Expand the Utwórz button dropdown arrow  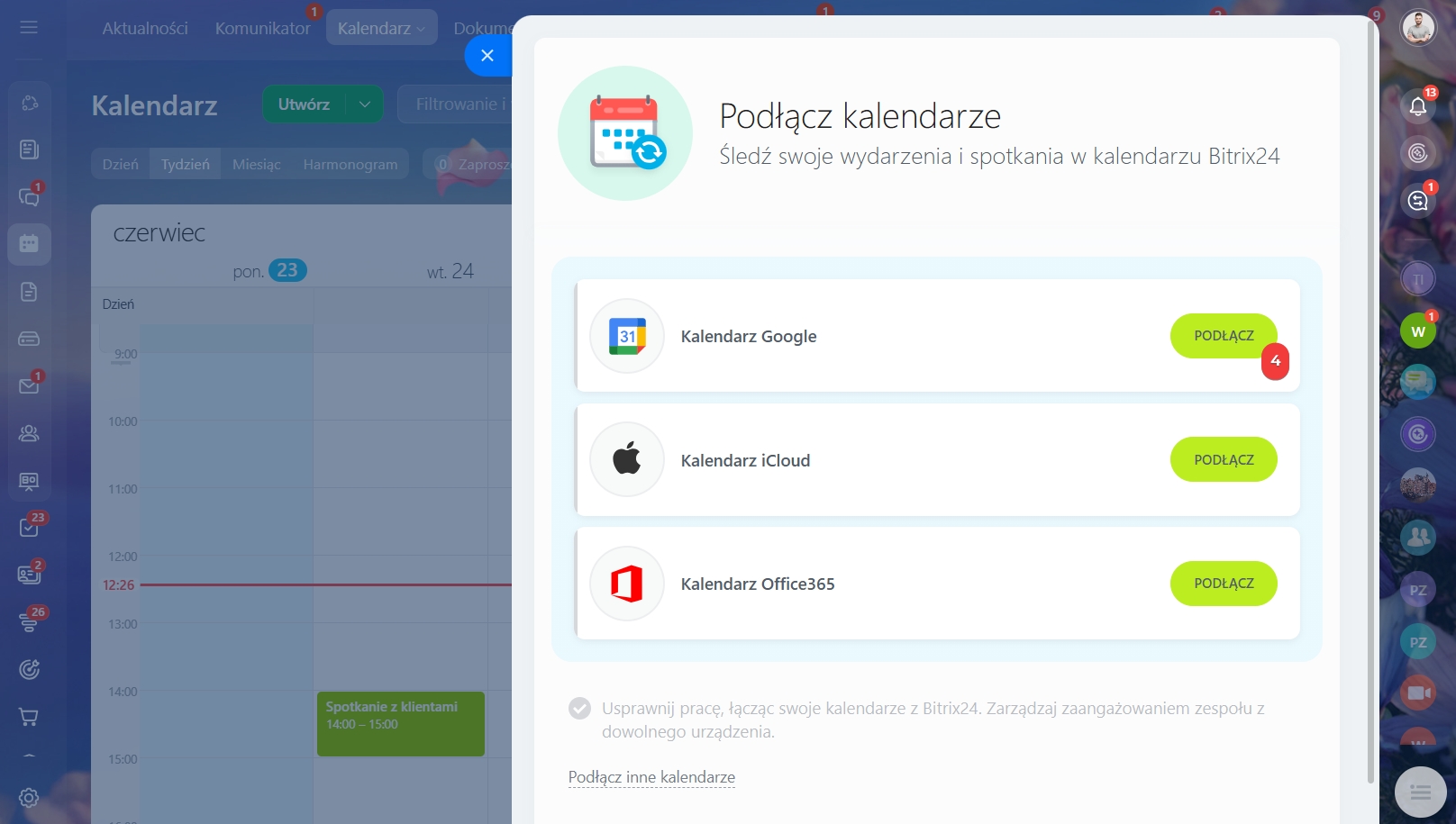click(x=365, y=104)
